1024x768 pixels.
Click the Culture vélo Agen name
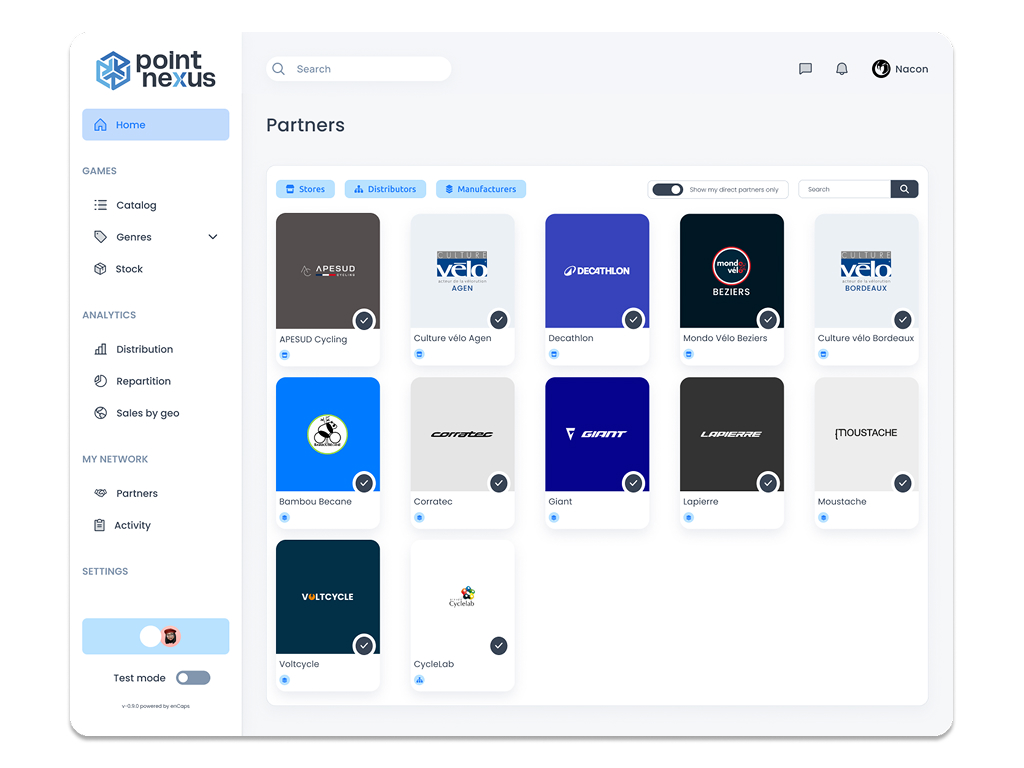(452, 338)
